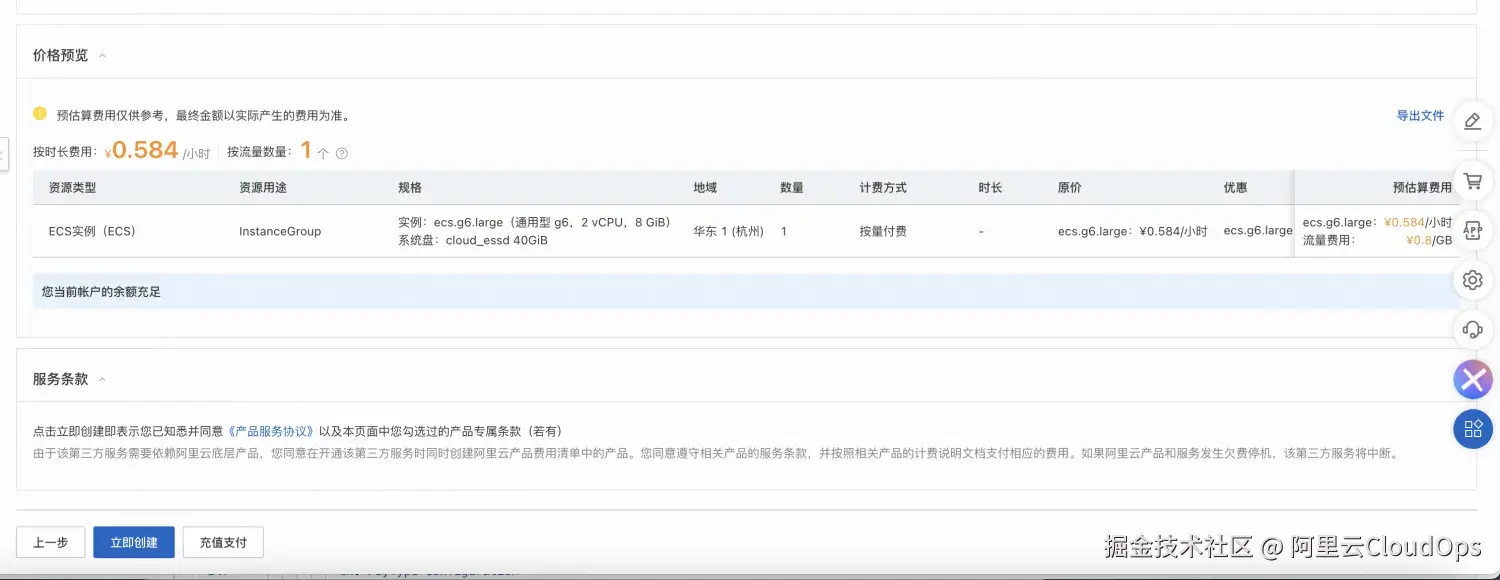Screen dimensions: 1500x580
Task: Click the edit pencil icon in right sidebar
Action: pyautogui.click(x=1472, y=122)
